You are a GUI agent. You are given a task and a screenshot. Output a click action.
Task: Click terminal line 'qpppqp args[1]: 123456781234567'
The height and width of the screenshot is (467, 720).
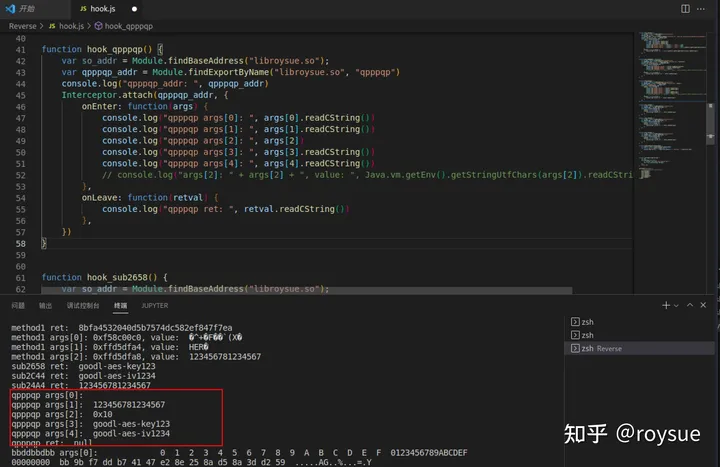tap(88, 405)
